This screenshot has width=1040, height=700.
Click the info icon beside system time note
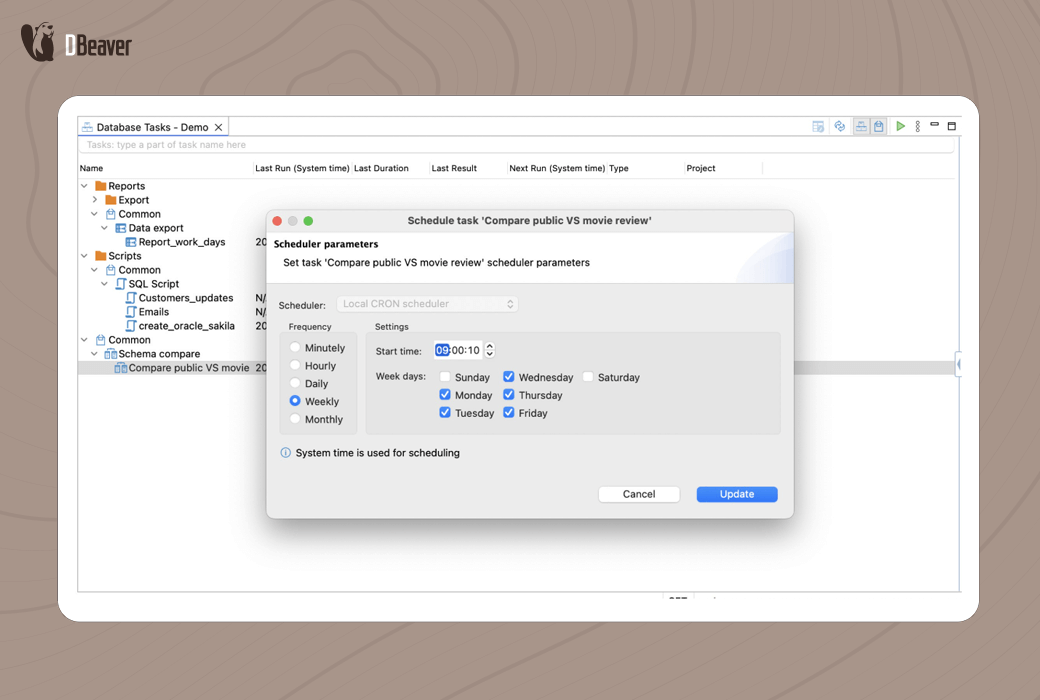pos(285,453)
